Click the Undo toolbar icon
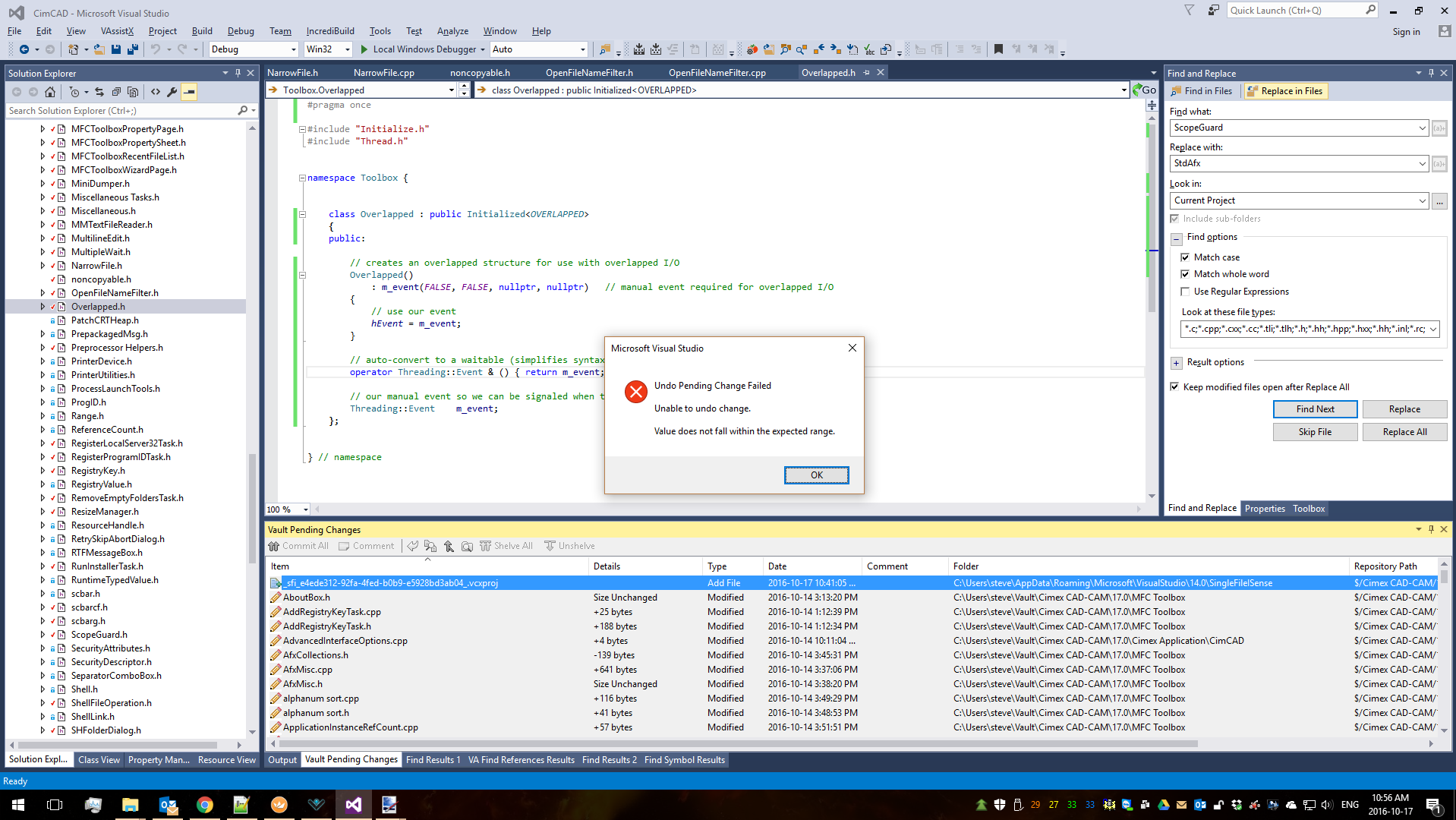Viewport: 1456px width, 820px height. pyautogui.click(x=155, y=49)
